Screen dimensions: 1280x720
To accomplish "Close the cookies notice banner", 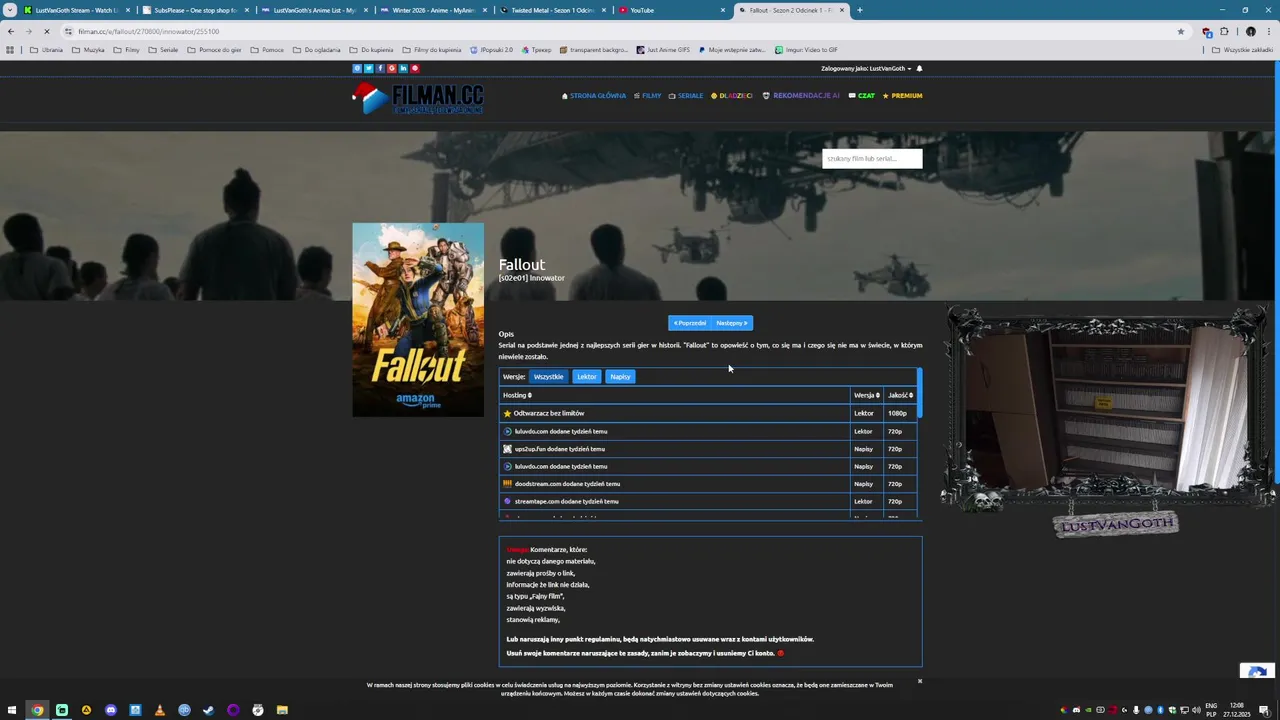I will pos(920,681).
